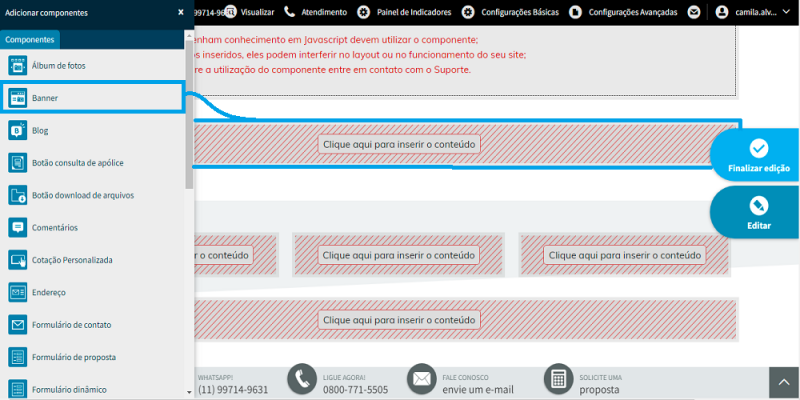Open Painel de Indicadores menu

[414, 12]
